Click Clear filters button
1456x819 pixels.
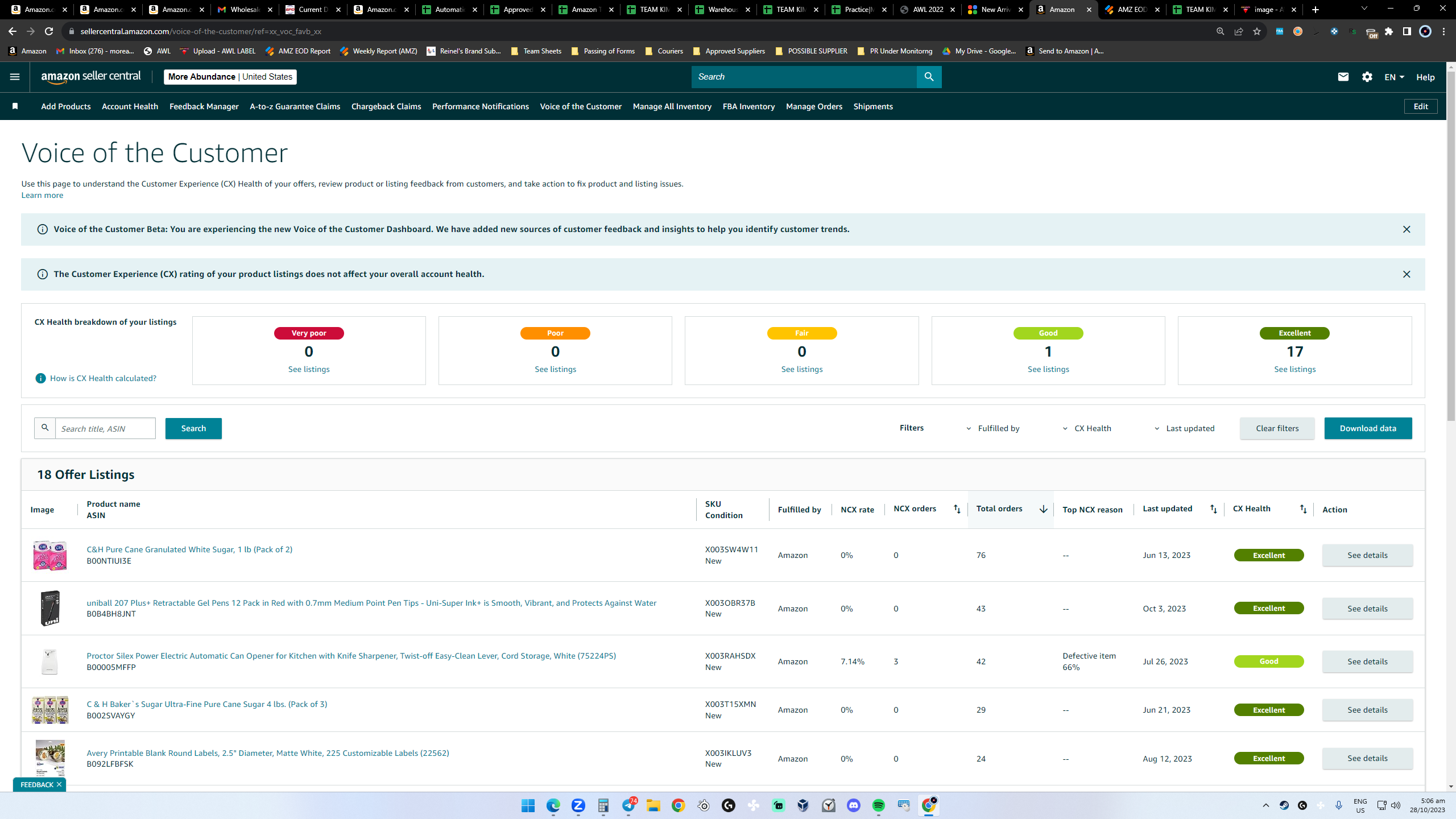1277,428
